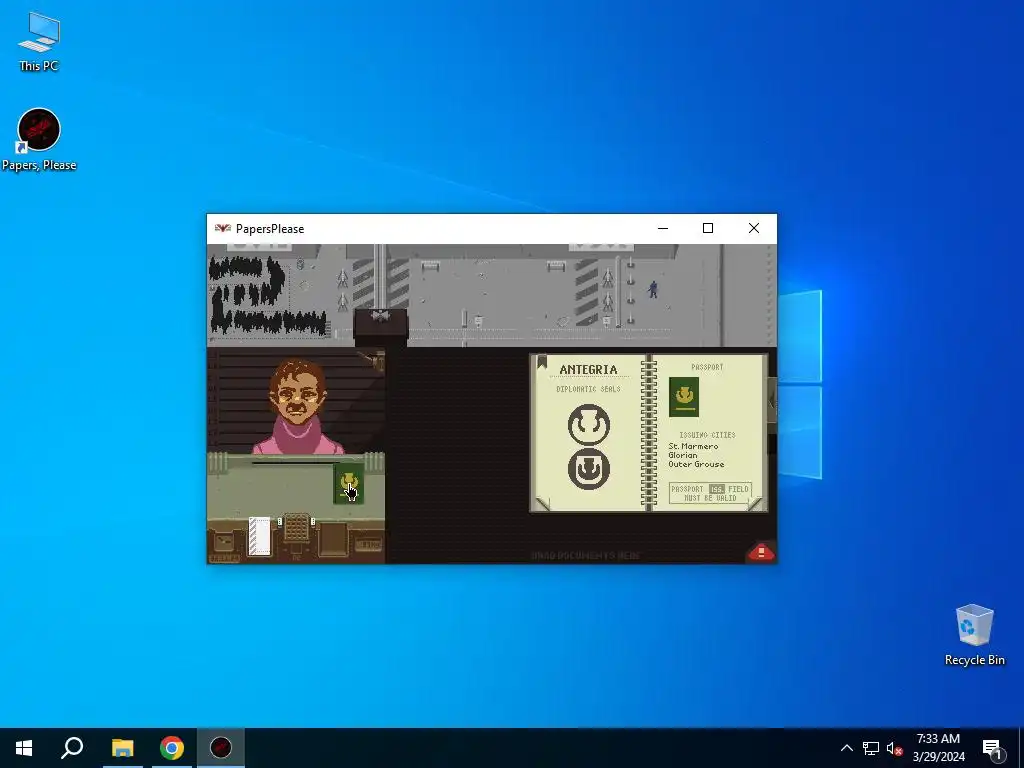Select the upper diplomatic seal in rulebook
The width and height of the screenshot is (1024, 768).
coord(588,424)
